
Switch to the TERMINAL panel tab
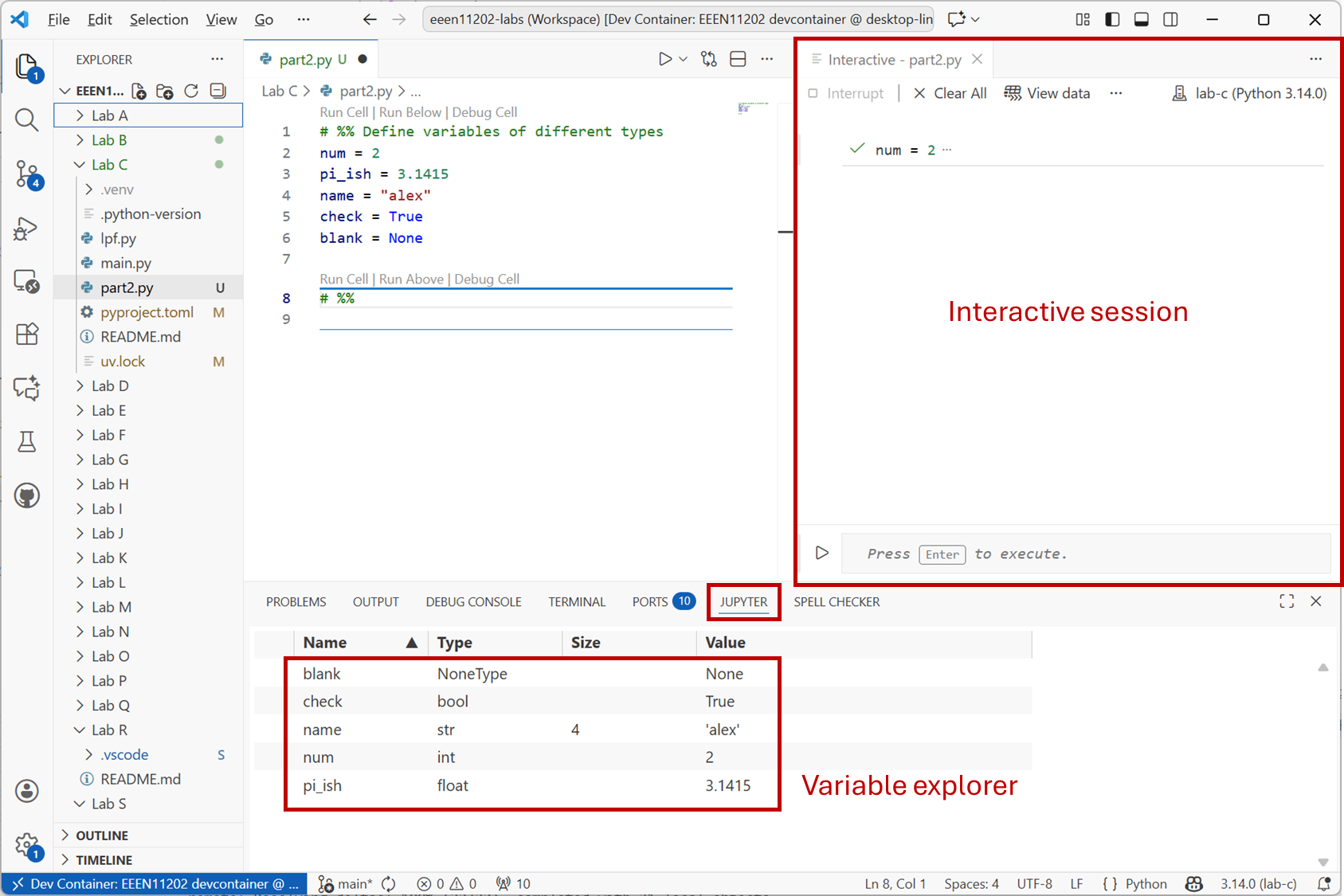click(x=576, y=602)
